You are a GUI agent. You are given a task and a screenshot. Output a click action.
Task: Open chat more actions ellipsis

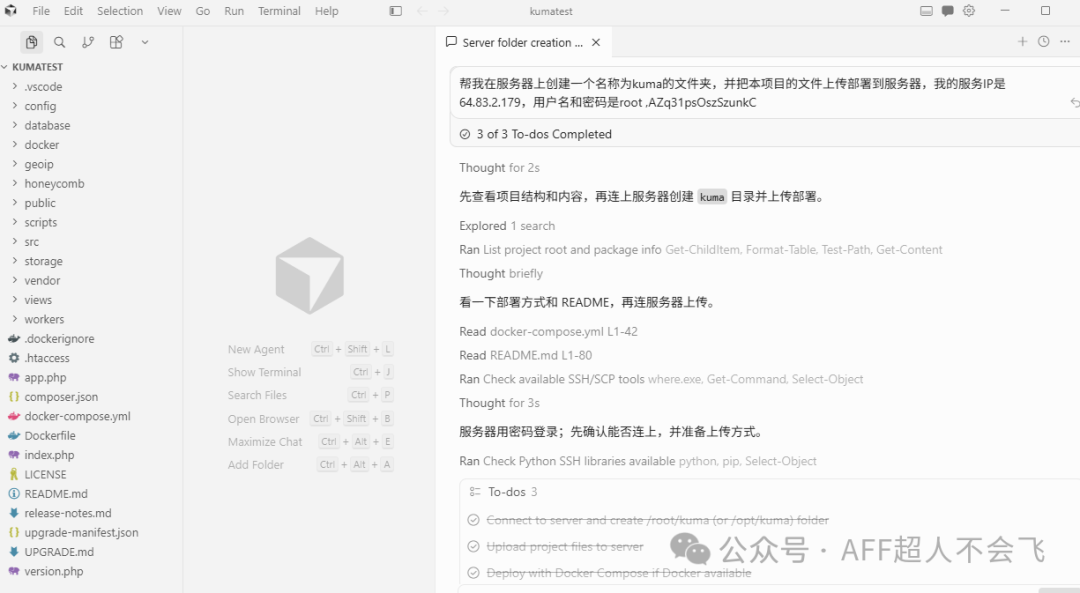click(1065, 42)
